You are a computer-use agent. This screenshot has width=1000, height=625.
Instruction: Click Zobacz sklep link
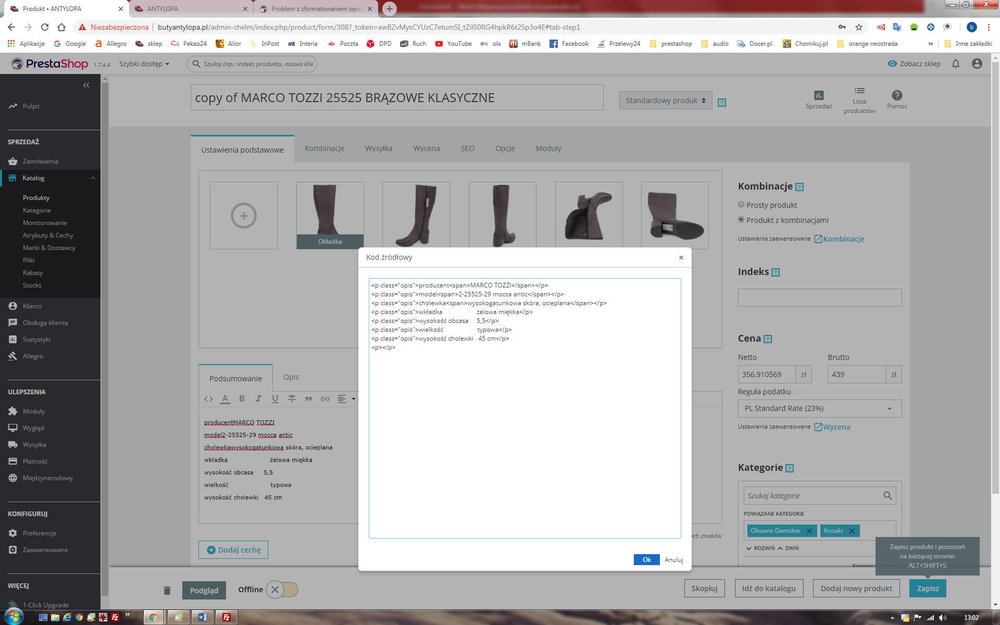point(914,64)
